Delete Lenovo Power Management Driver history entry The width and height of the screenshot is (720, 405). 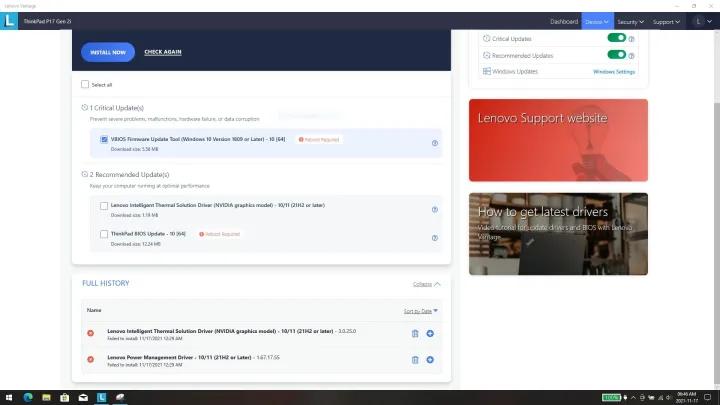pyautogui.click(x=415, y=360)
